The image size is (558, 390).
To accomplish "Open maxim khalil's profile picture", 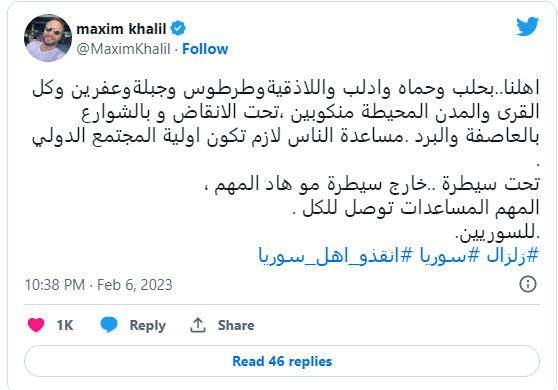I will click(x=48, y=38).
